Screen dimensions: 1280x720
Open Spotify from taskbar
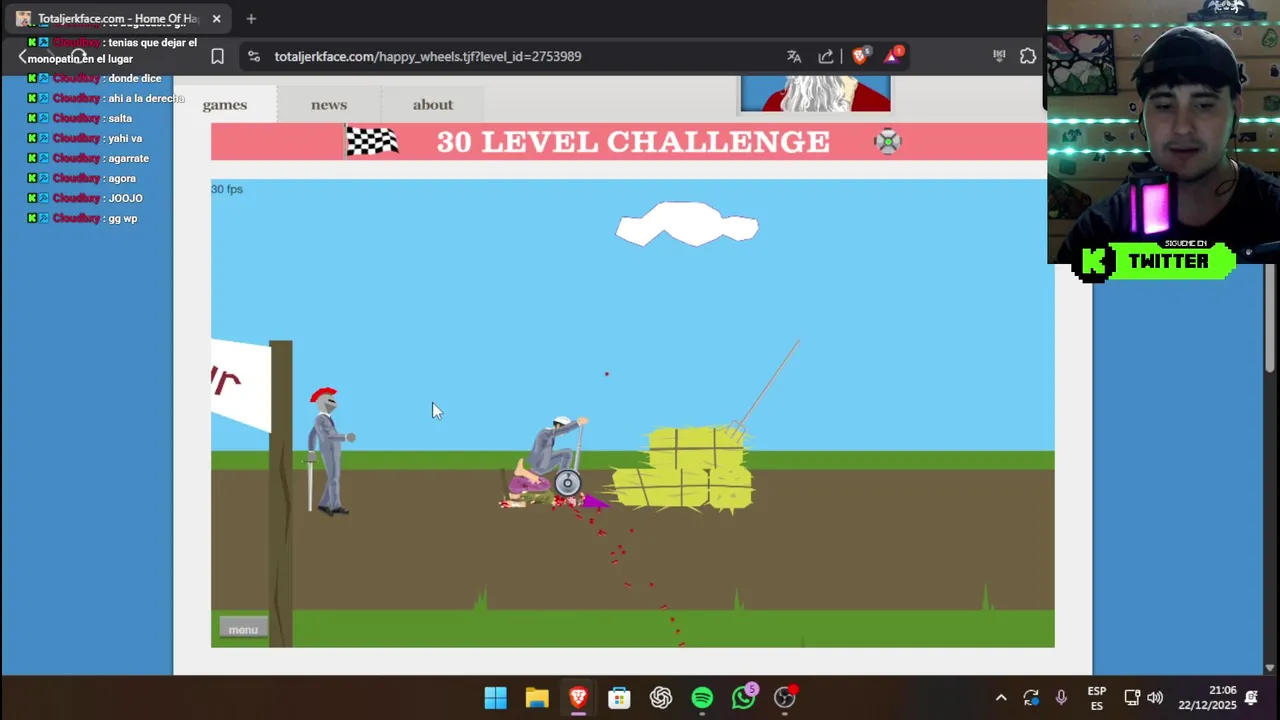[x=702, y=697]
